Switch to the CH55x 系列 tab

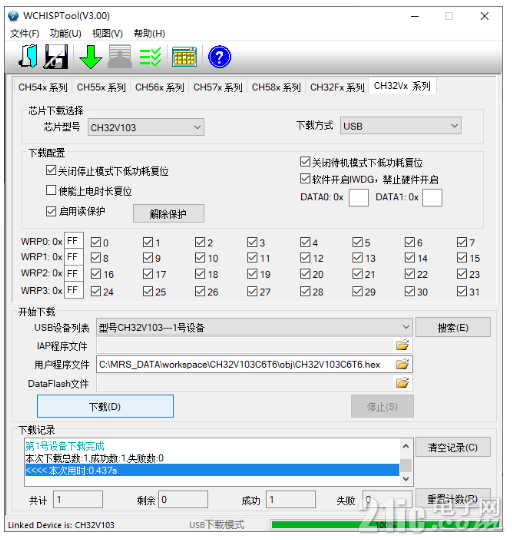point(101,87)
